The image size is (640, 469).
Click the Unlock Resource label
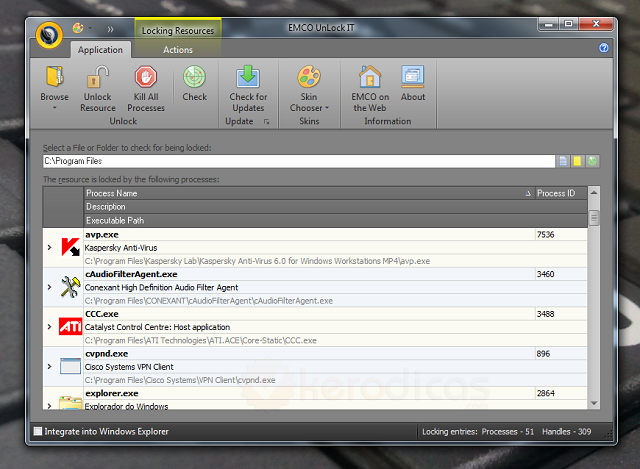click(x=98, y=102)
